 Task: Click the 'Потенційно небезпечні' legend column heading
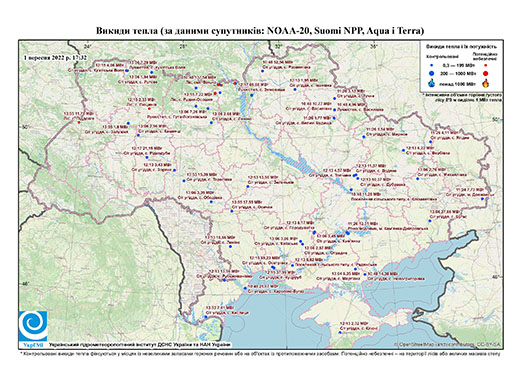(x=485, y=56)
